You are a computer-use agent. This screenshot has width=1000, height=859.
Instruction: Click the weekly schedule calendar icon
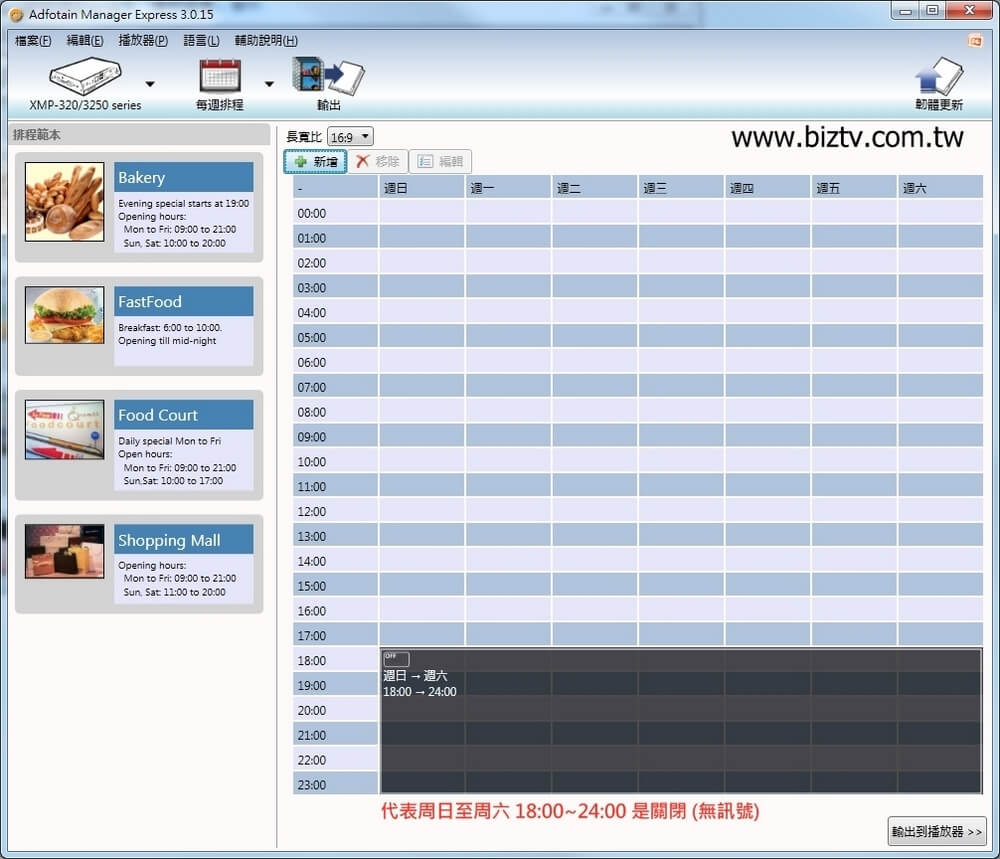pyautogui.click(x=220, y=76)
